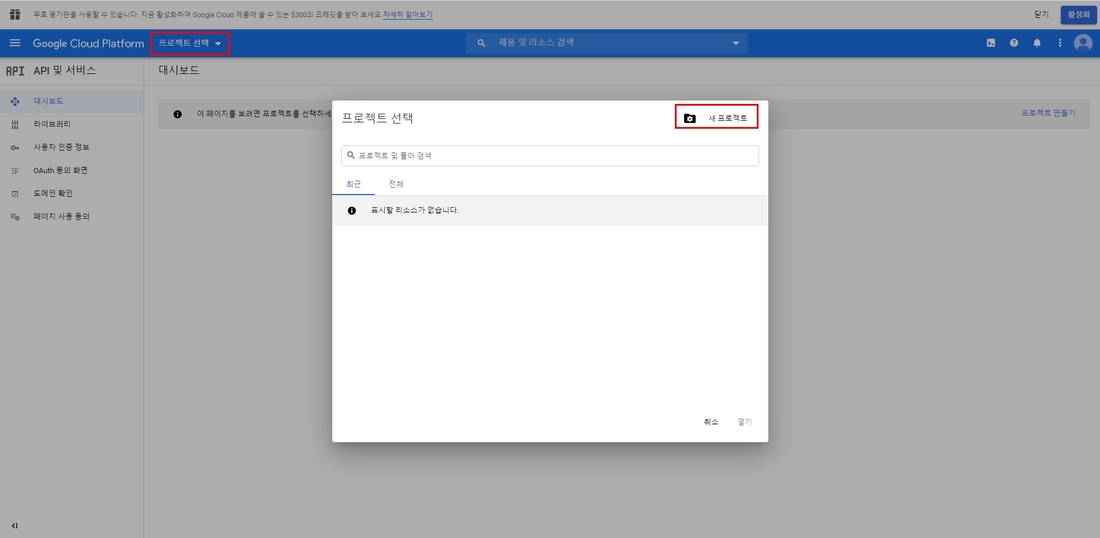The image size is (1100, 538).
Task: Click the info icon beside 표시할 리소스가 없습니다
Action: tap(351, 210)
